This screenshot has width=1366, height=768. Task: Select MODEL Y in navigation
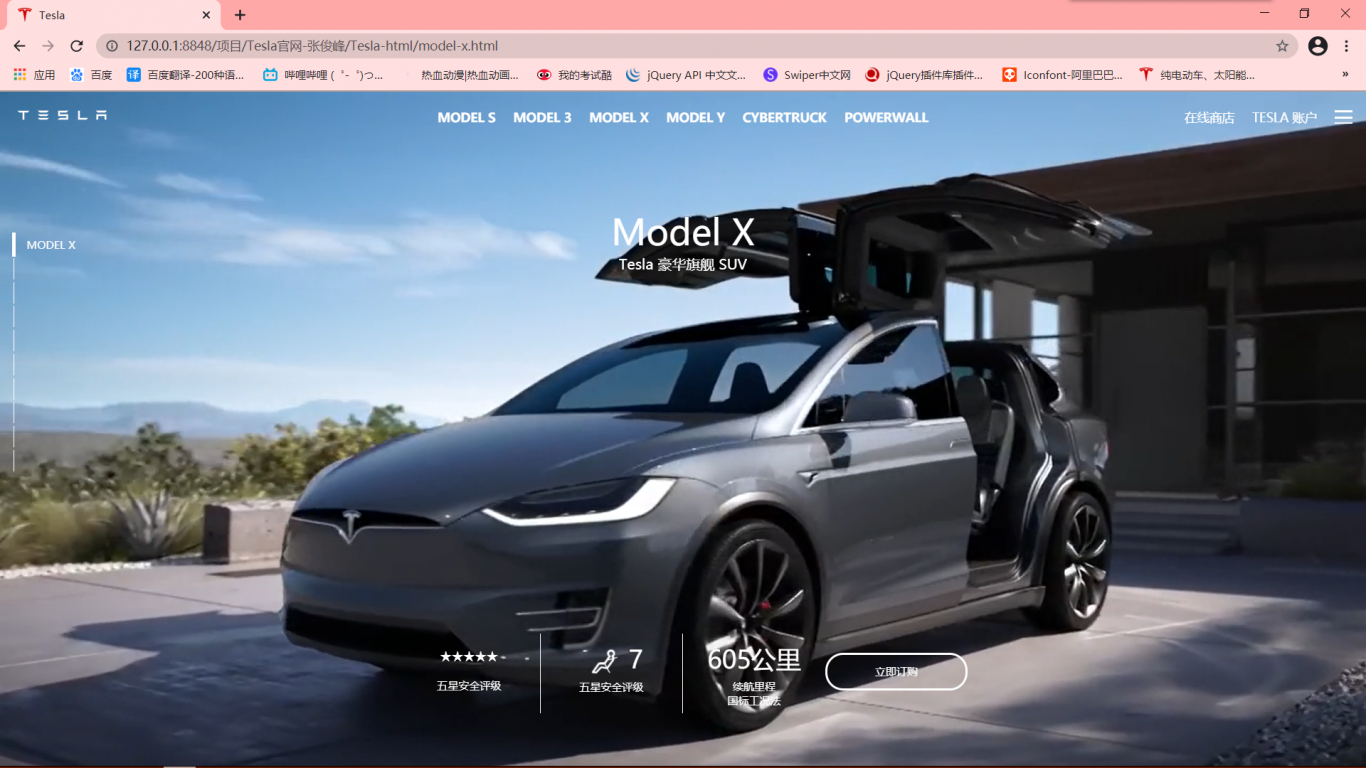(696, 118)
